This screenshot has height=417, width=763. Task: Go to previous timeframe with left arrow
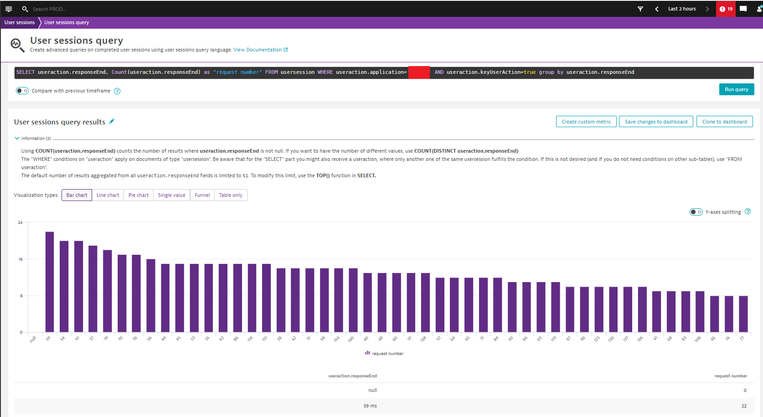click(x=655, y=8)
